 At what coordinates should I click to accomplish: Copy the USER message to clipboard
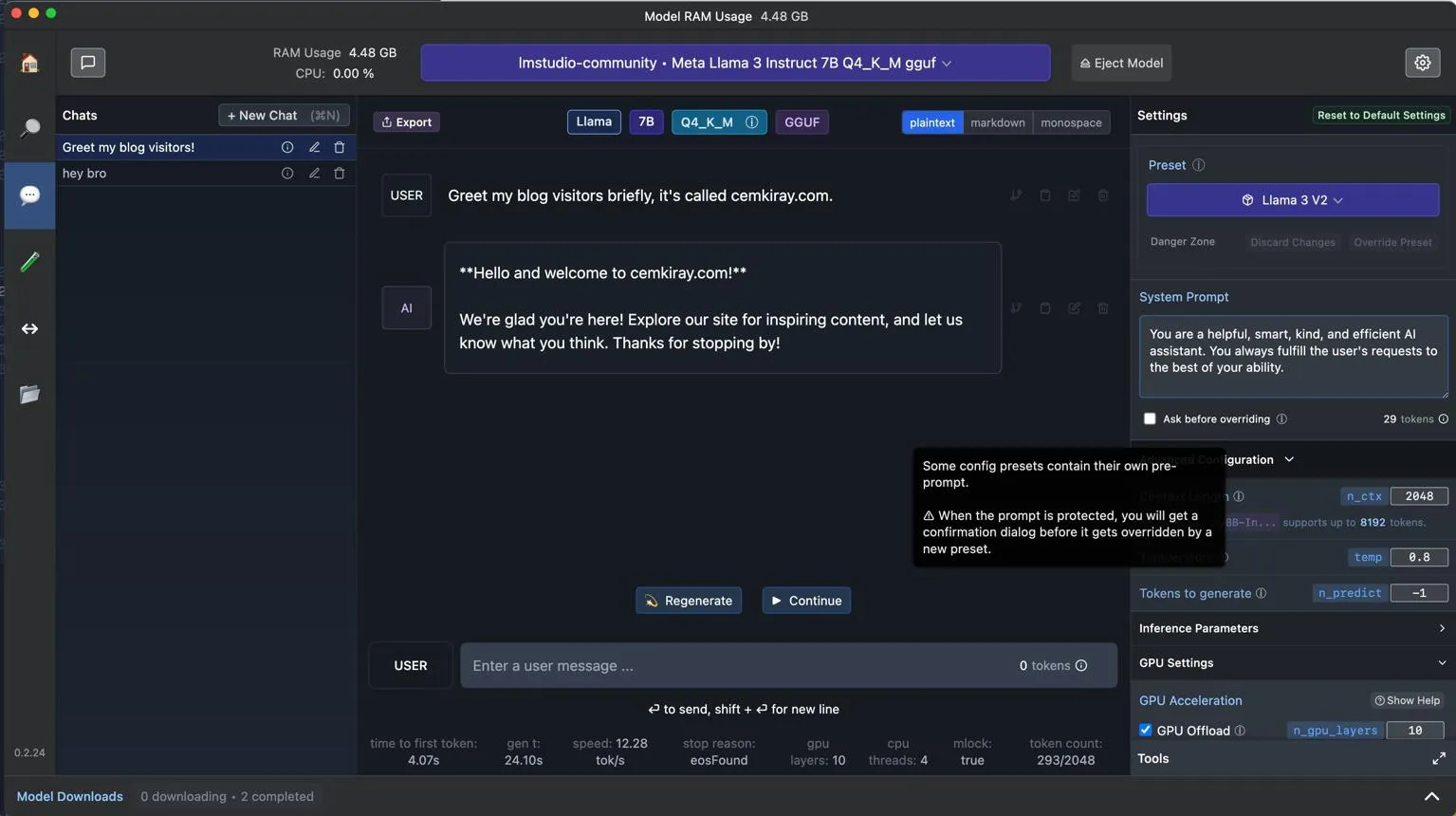point(1044,195)
